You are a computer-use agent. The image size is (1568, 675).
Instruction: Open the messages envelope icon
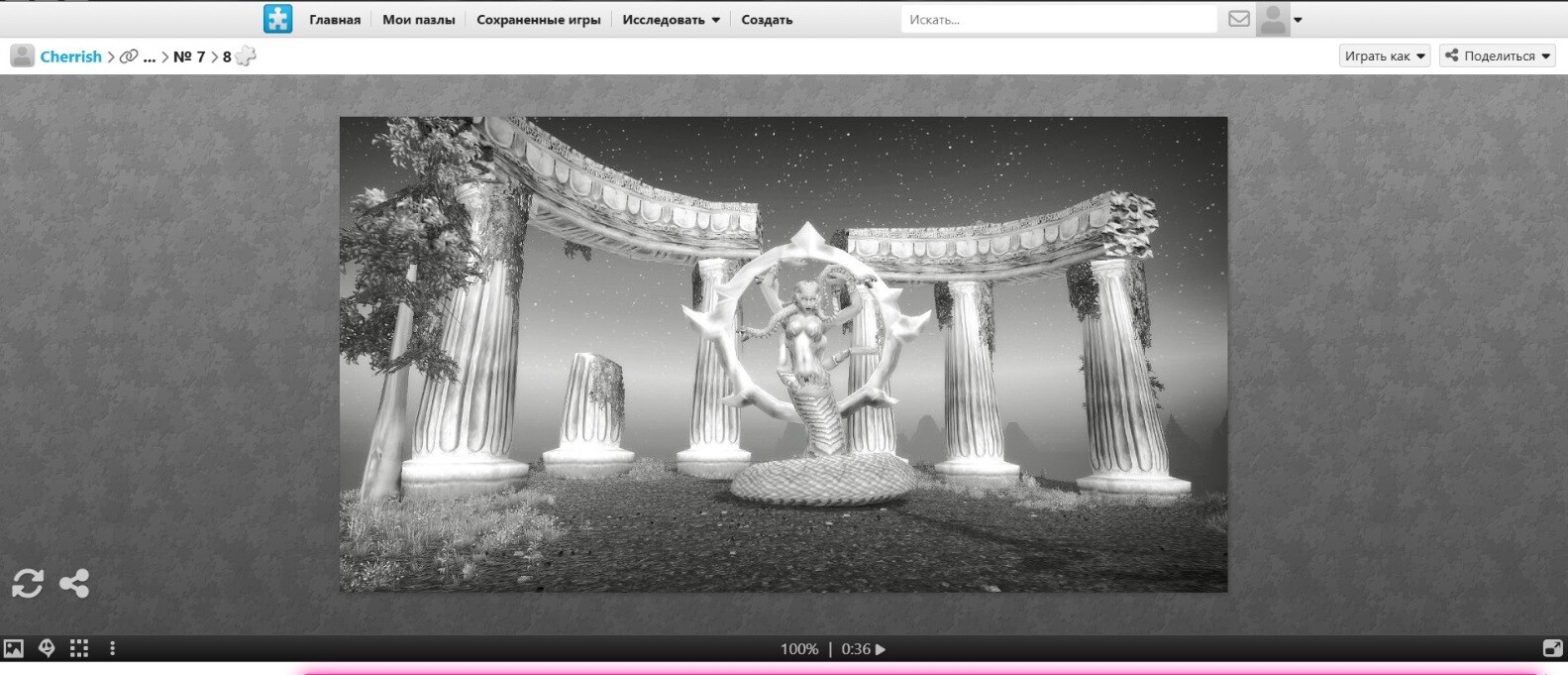click(x=1238, y=19)
